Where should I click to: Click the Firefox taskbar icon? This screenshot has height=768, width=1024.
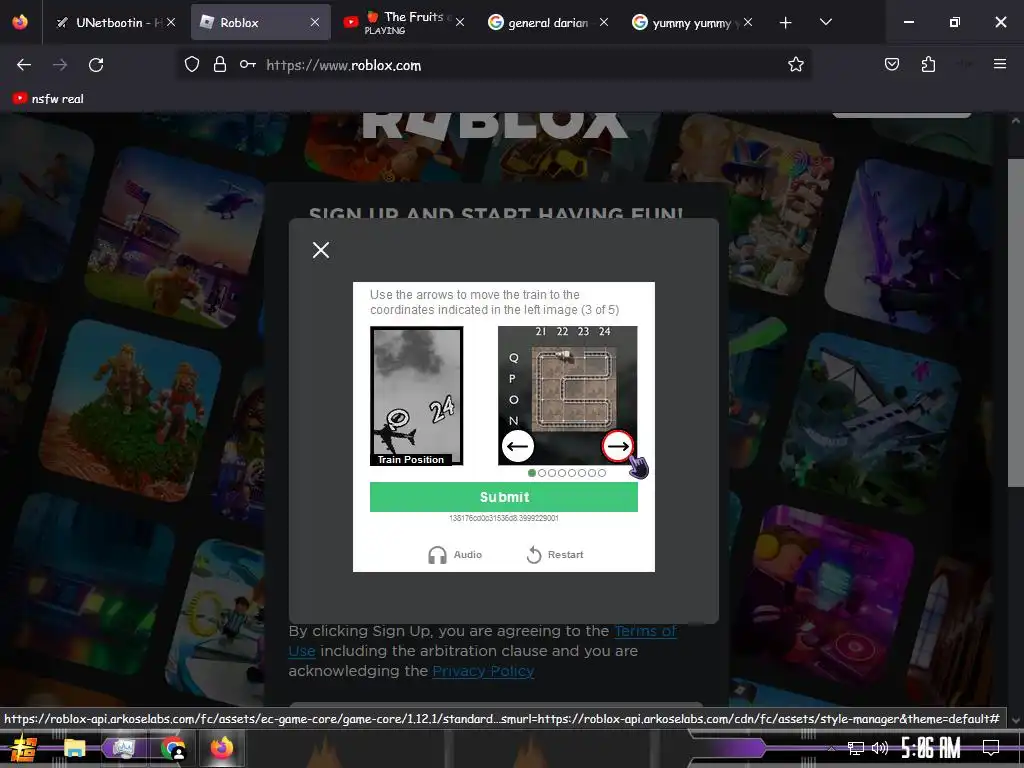(x=222, y=748)
